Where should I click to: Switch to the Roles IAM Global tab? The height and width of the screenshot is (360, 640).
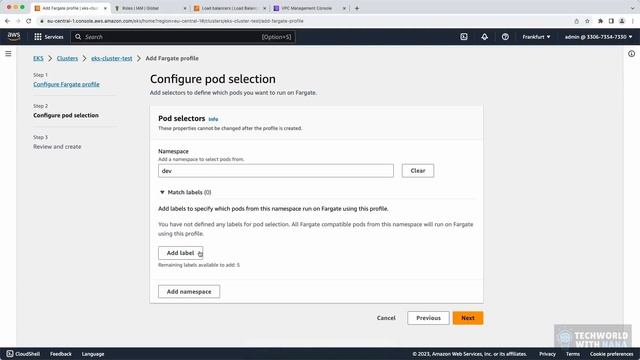149,8
